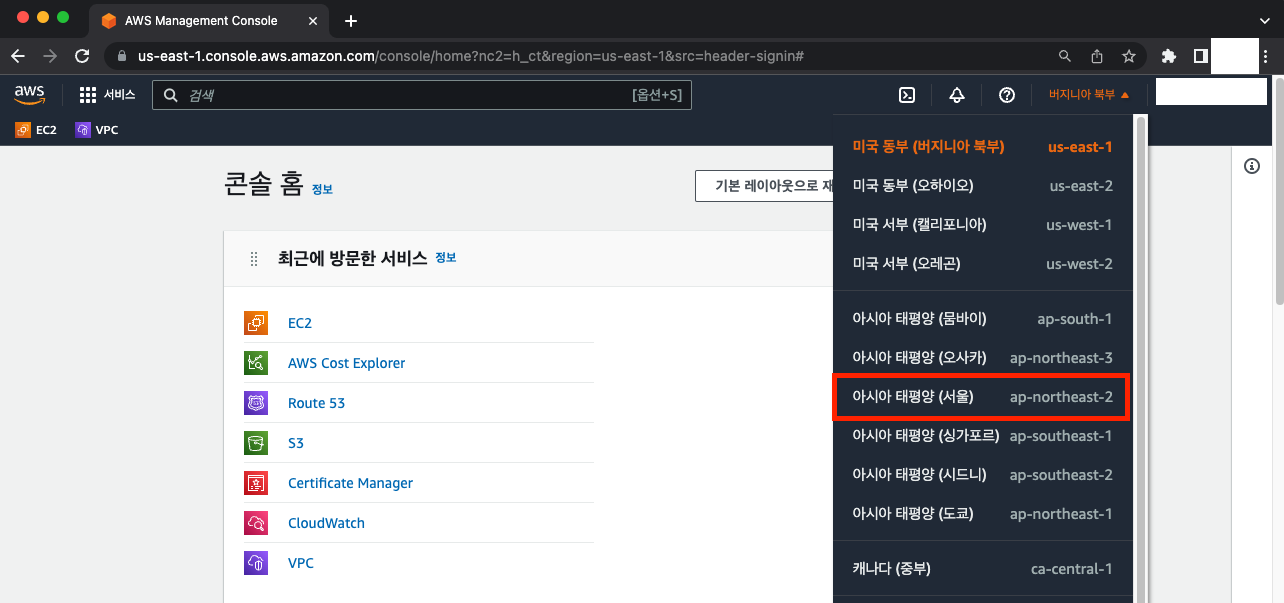The height and width of the screenshot is (603, 1284).
Task: Open the CloudShell terminal icon
Action: (907, 95)
